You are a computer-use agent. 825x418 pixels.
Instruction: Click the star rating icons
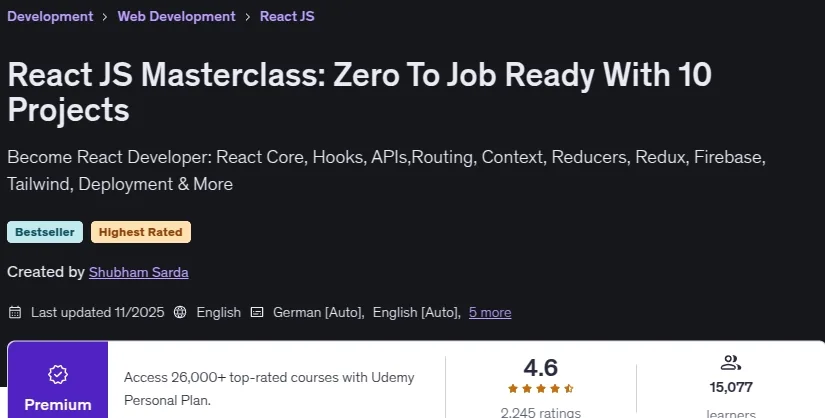[541, 389]
